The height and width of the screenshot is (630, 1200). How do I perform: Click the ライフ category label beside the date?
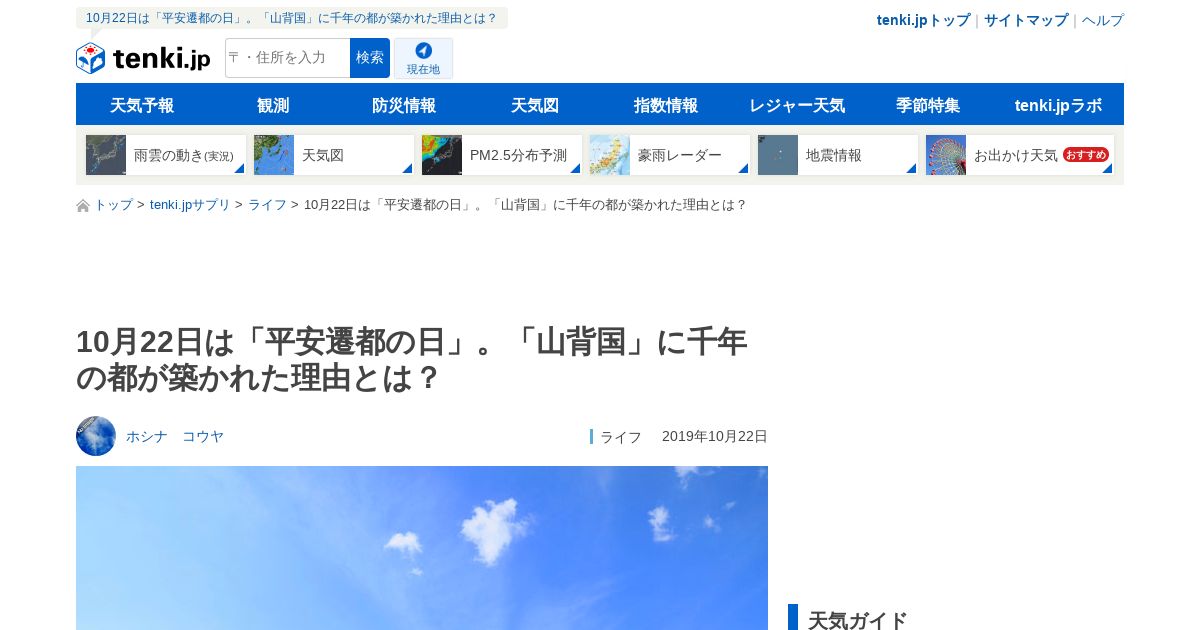621,437
